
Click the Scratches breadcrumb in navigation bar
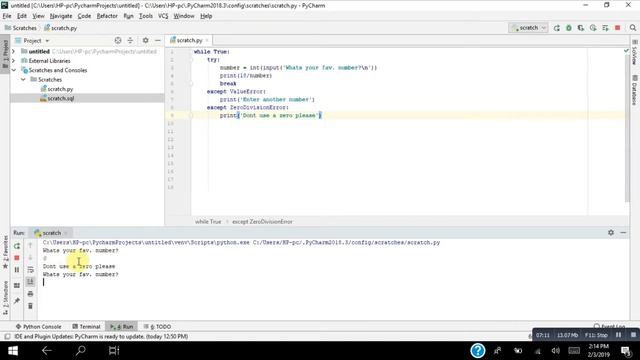21,28
